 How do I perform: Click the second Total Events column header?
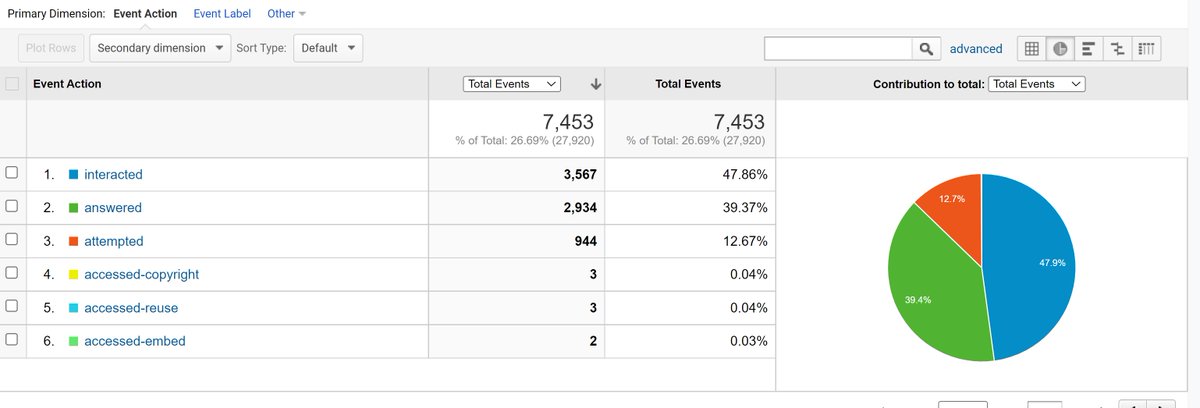point(688,84)
